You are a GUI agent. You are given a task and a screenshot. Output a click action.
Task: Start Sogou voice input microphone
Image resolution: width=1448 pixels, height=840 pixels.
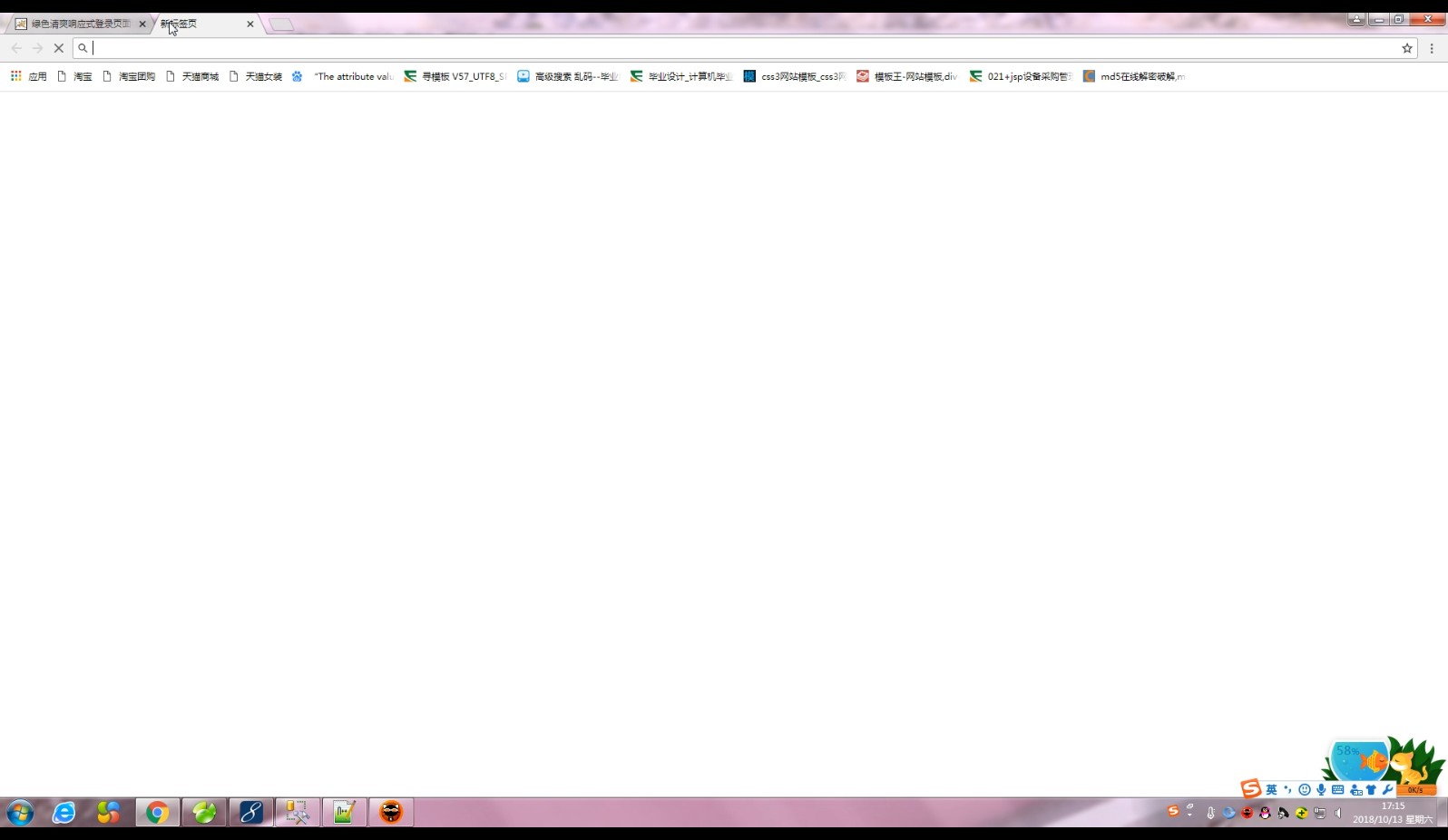point(1321,790)
